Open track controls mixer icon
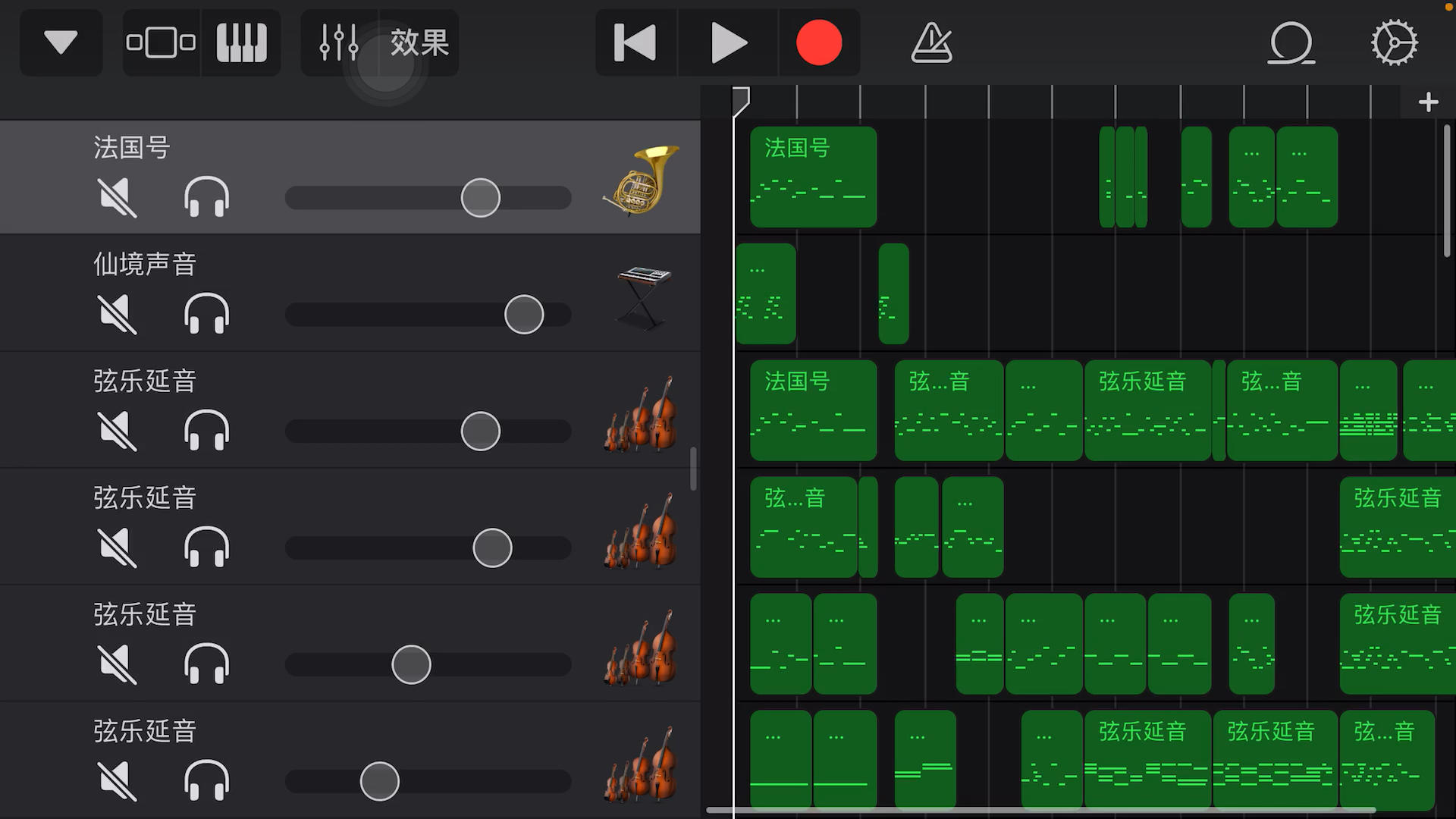Viewport: 1456px width, 819px height. tap(338, 42)
